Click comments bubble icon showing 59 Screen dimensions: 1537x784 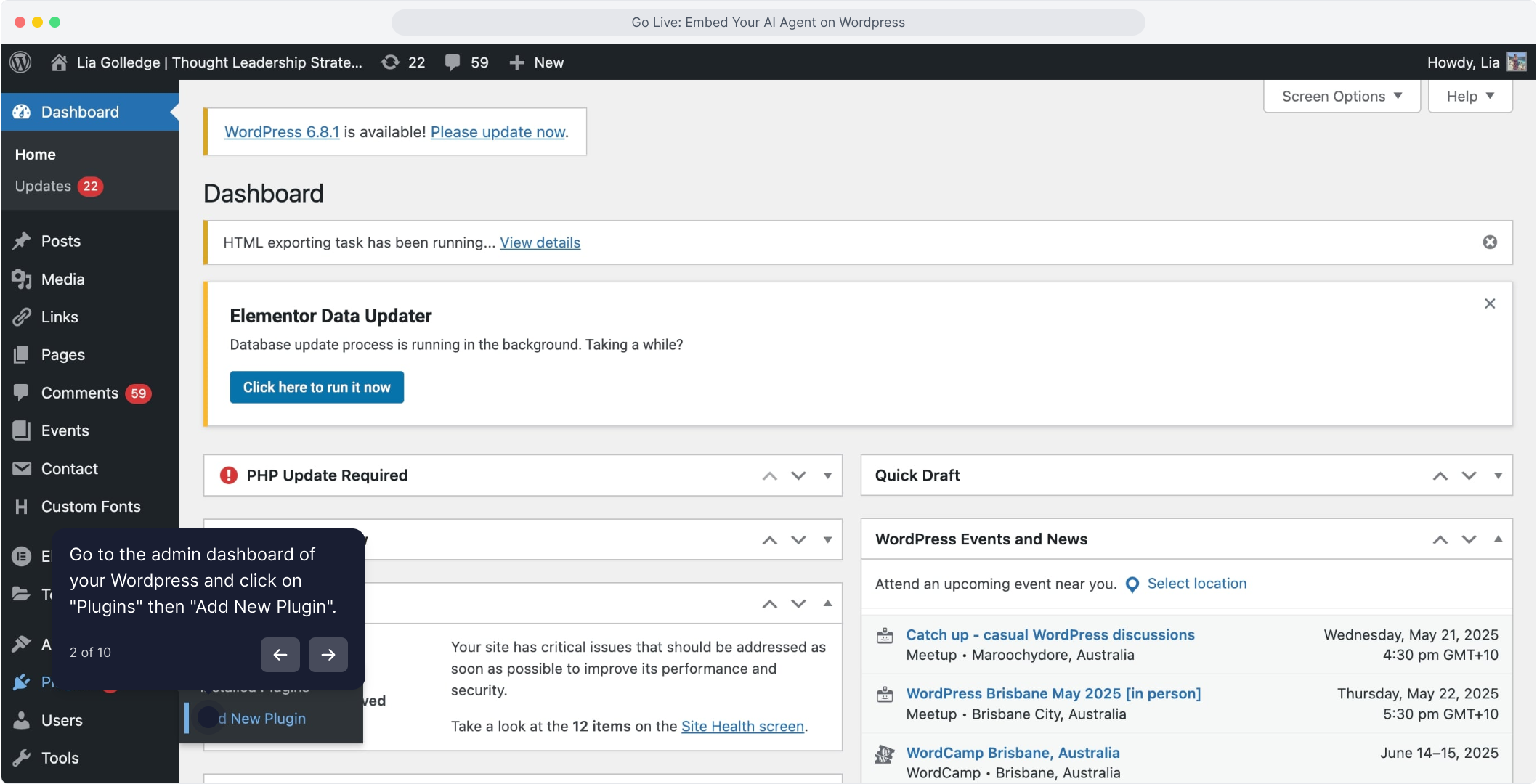453,62
